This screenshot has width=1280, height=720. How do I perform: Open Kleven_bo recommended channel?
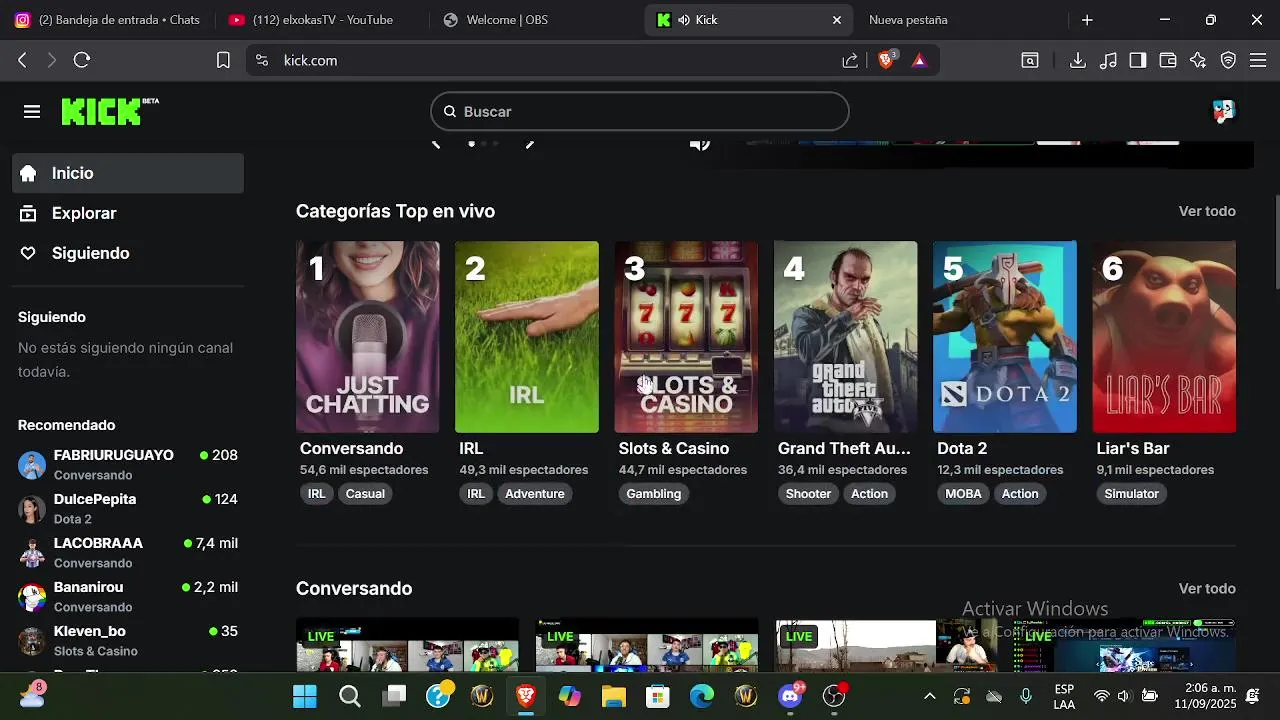(128, 641)
